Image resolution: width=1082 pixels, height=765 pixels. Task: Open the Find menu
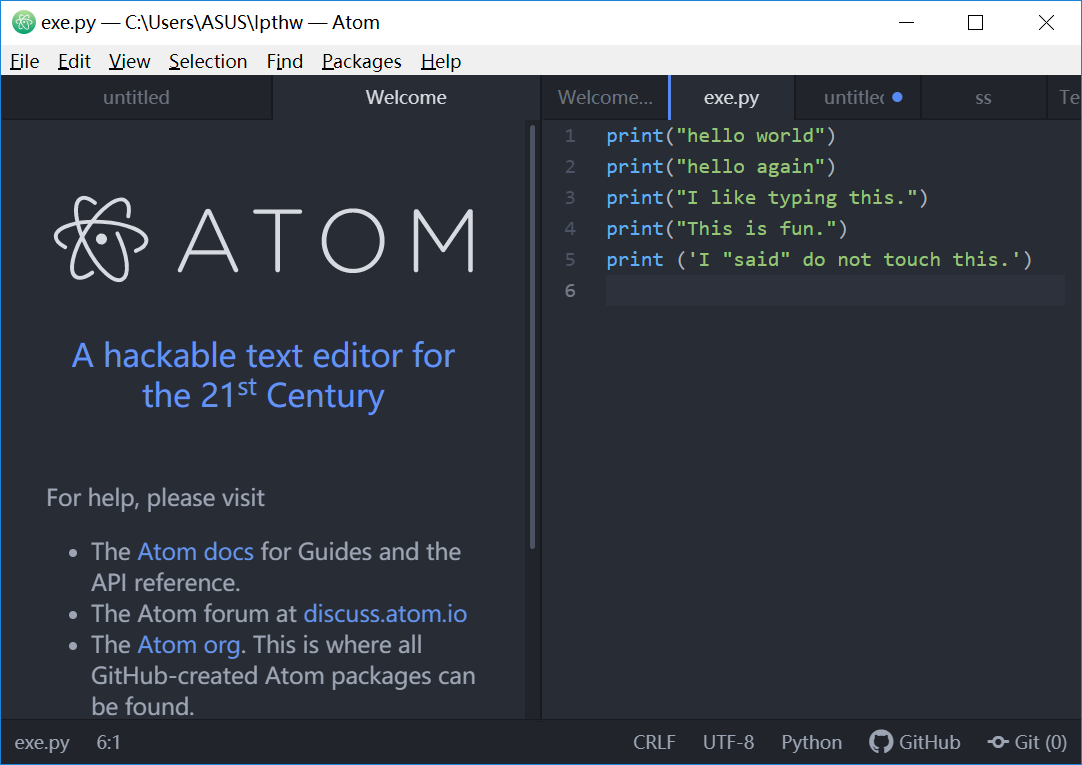tap(284, 61)
